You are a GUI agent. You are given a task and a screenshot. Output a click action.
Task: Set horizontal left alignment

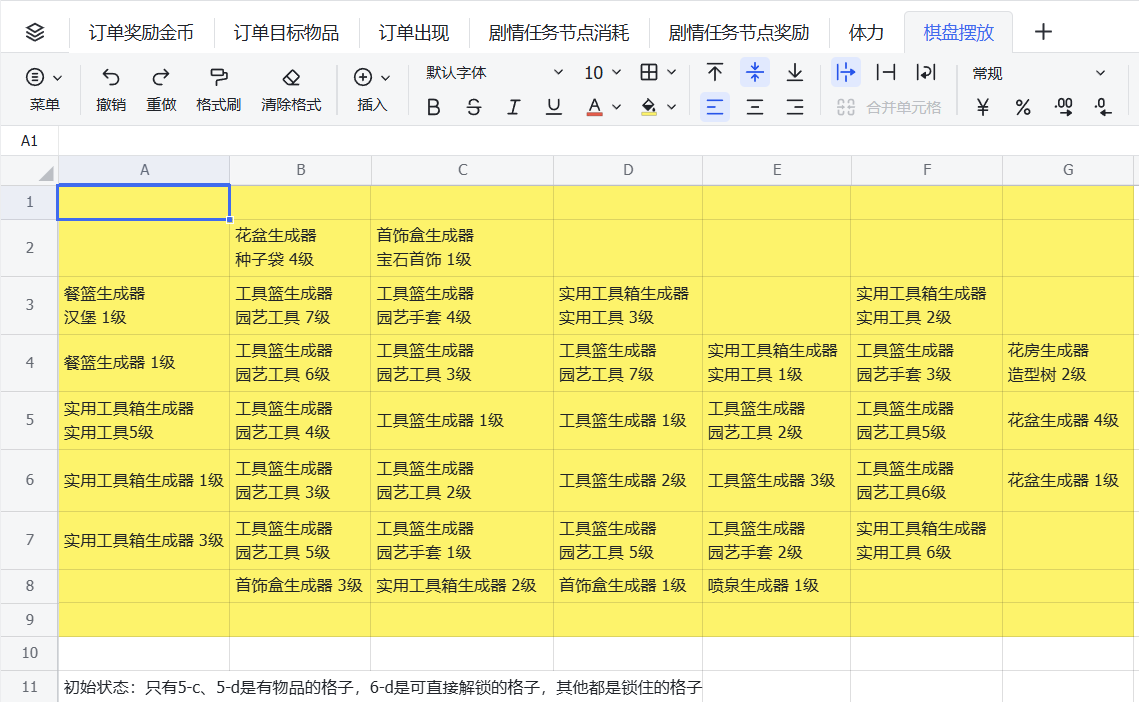point(715,108)
